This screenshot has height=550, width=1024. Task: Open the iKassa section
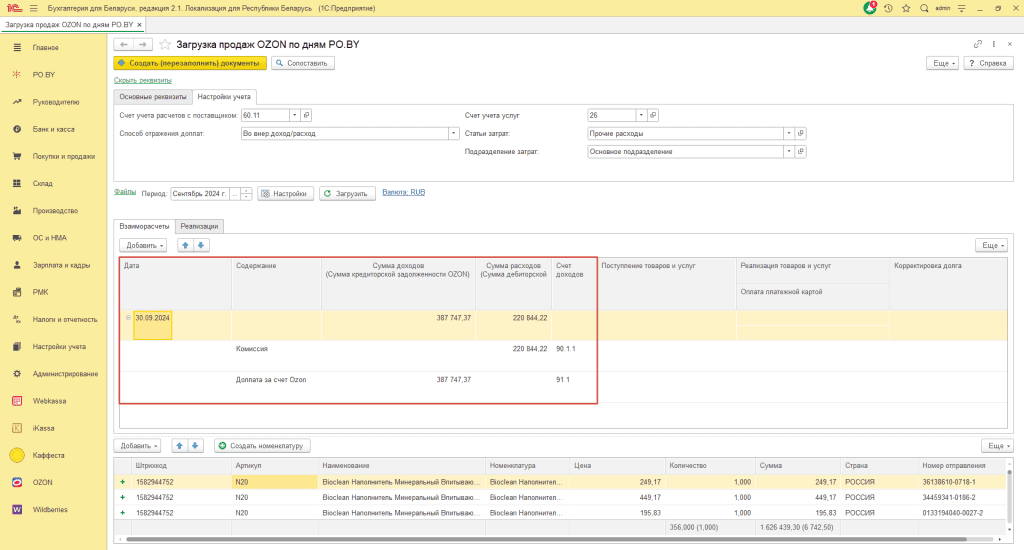pos(43,429)
